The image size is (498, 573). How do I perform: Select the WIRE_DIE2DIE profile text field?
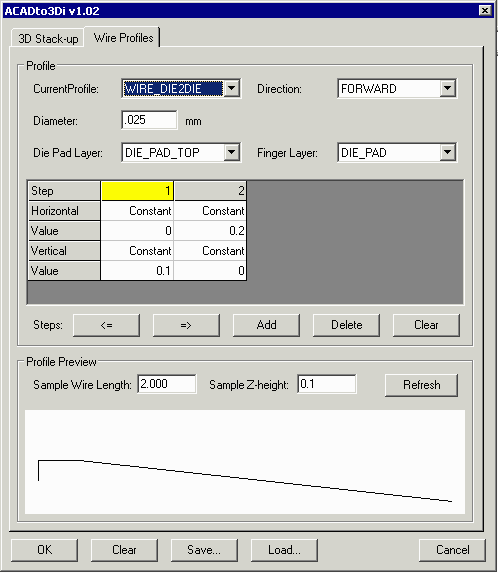[173, 89]
